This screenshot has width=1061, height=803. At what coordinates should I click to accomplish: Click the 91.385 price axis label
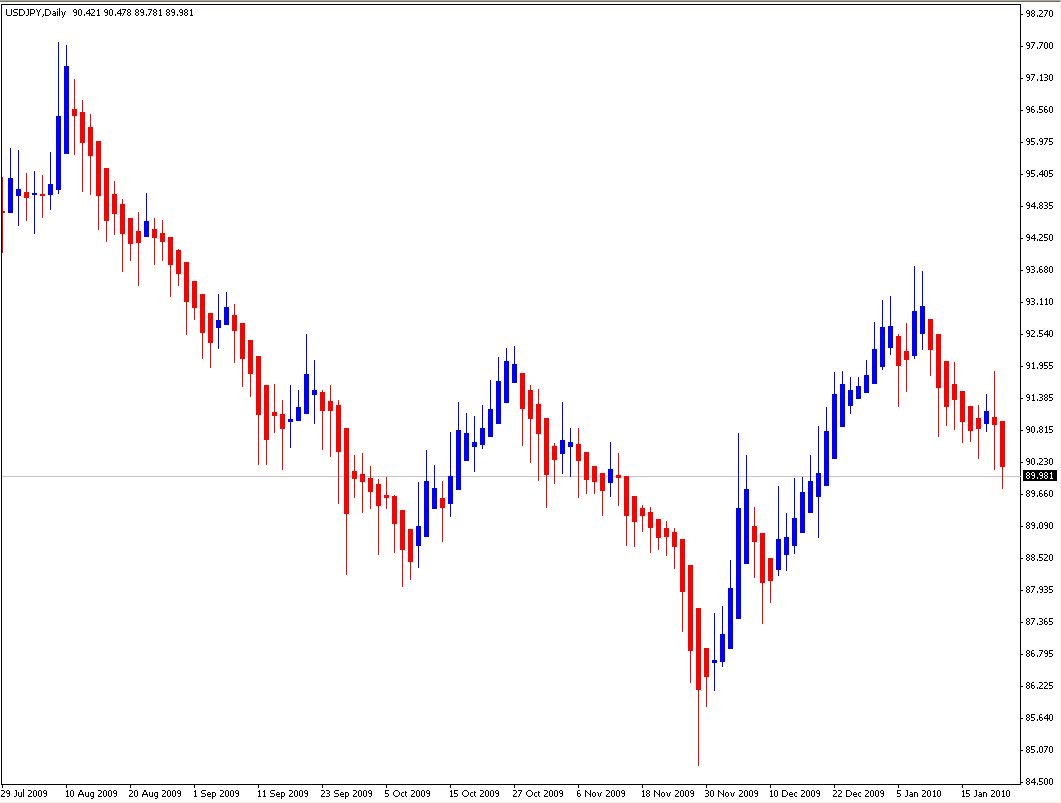pyautogui.click(x=1039, y=398)
